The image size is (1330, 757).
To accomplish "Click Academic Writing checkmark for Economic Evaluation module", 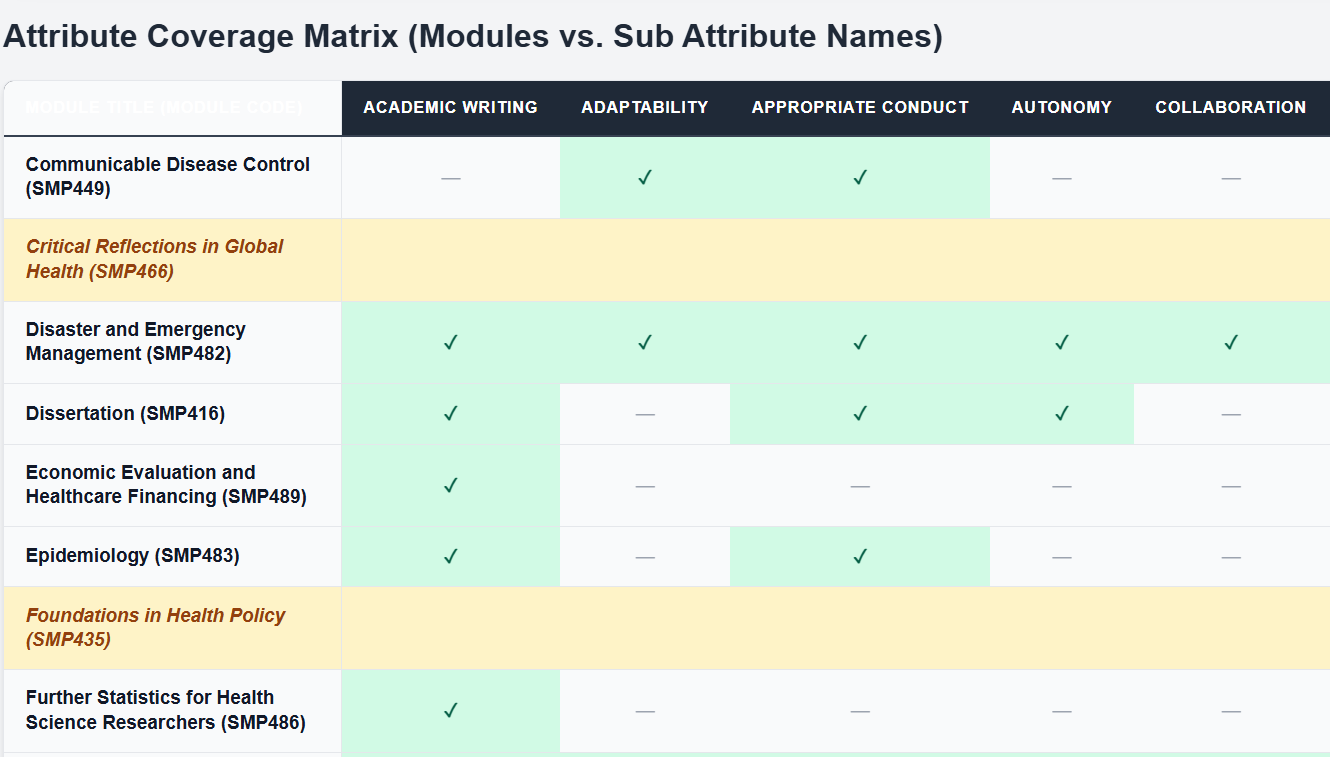I will [451, 485].
